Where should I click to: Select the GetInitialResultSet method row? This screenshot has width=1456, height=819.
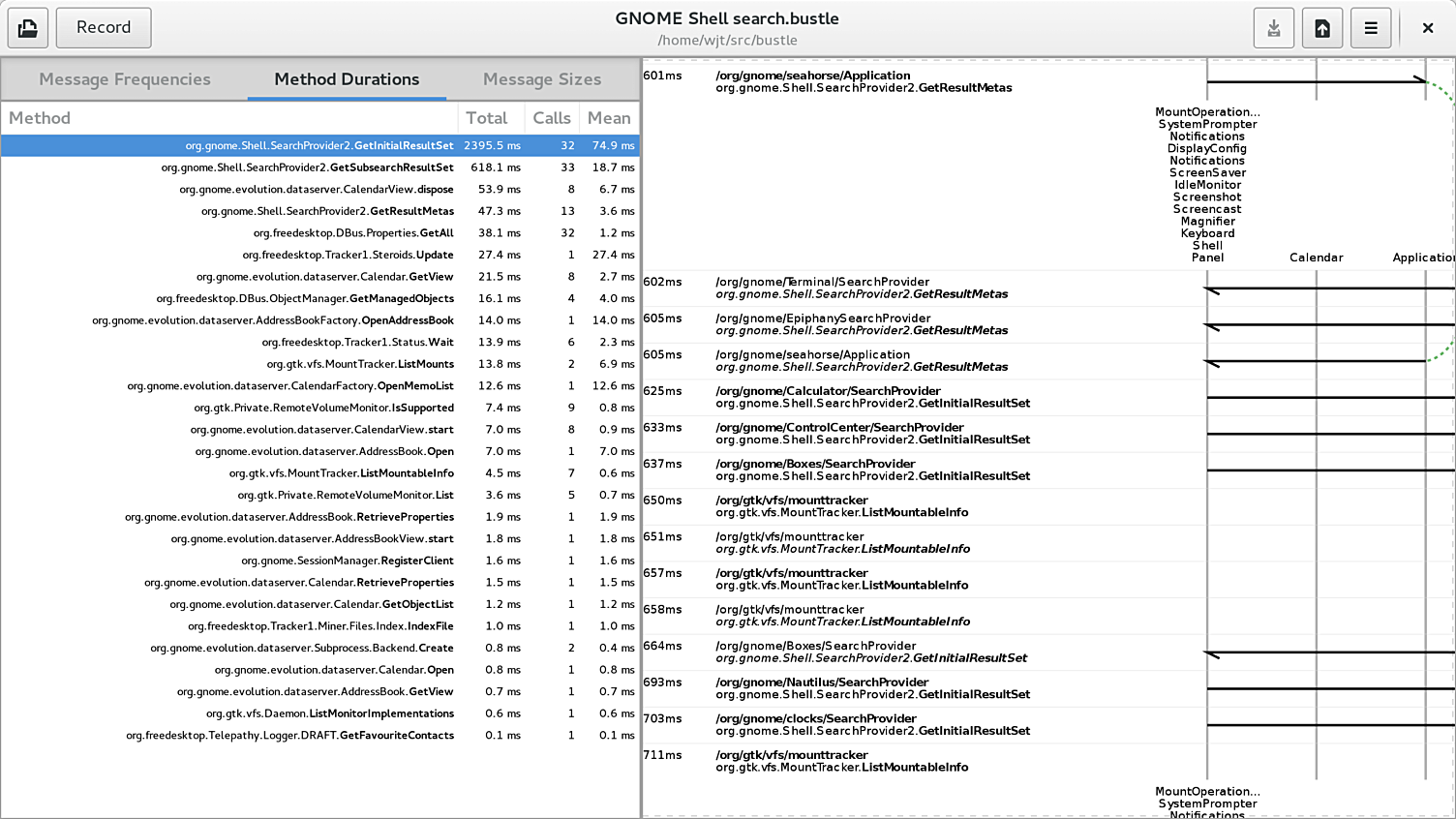[x=319, y=146]
